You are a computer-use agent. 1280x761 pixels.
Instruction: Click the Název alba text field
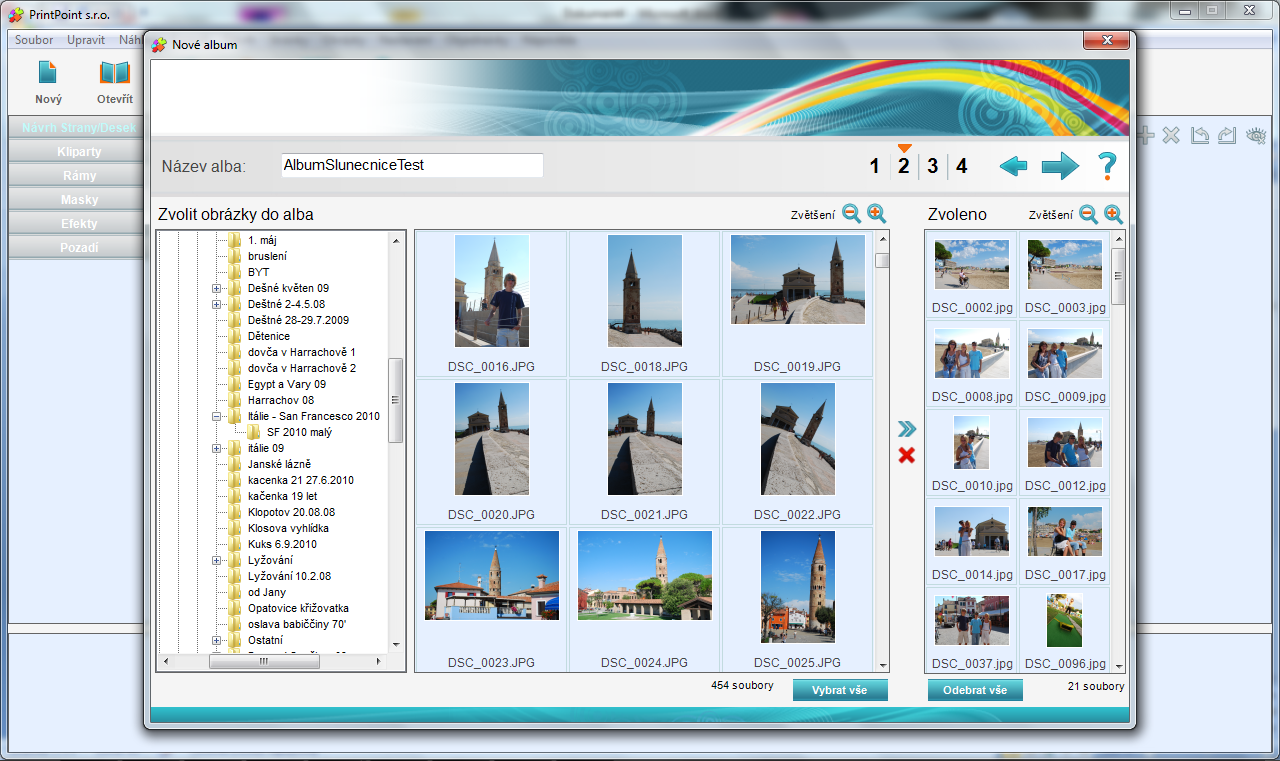point(412,166)
